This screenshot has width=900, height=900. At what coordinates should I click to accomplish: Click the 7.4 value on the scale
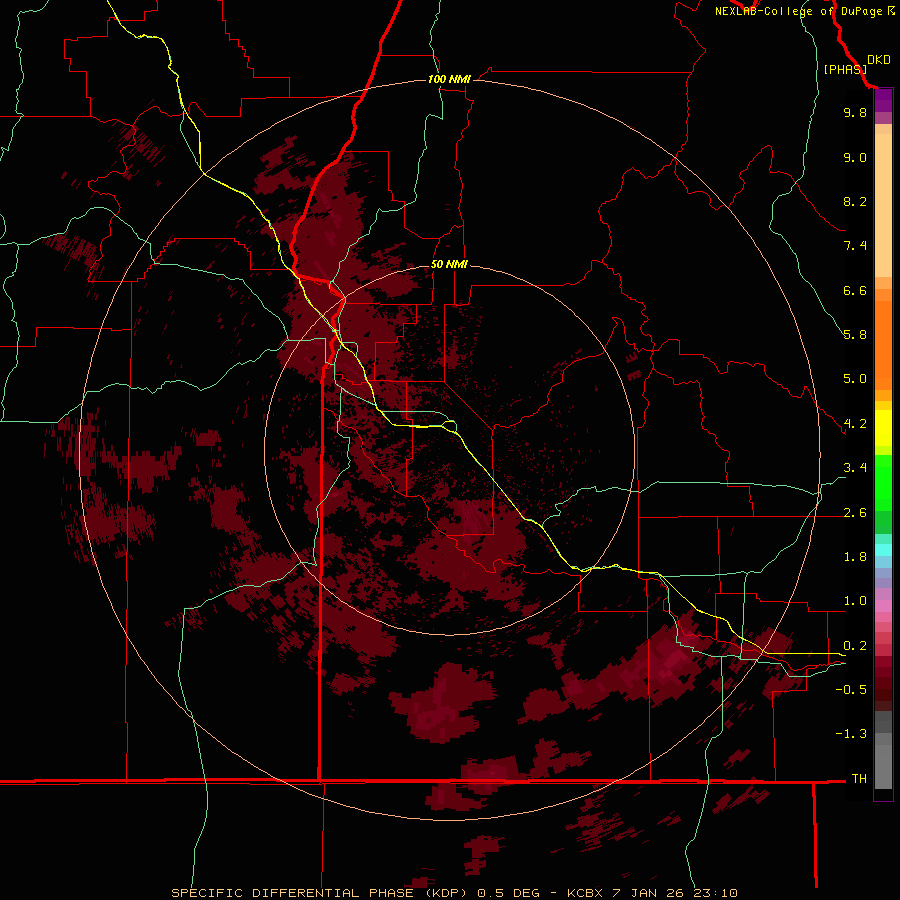click(855, 246)
